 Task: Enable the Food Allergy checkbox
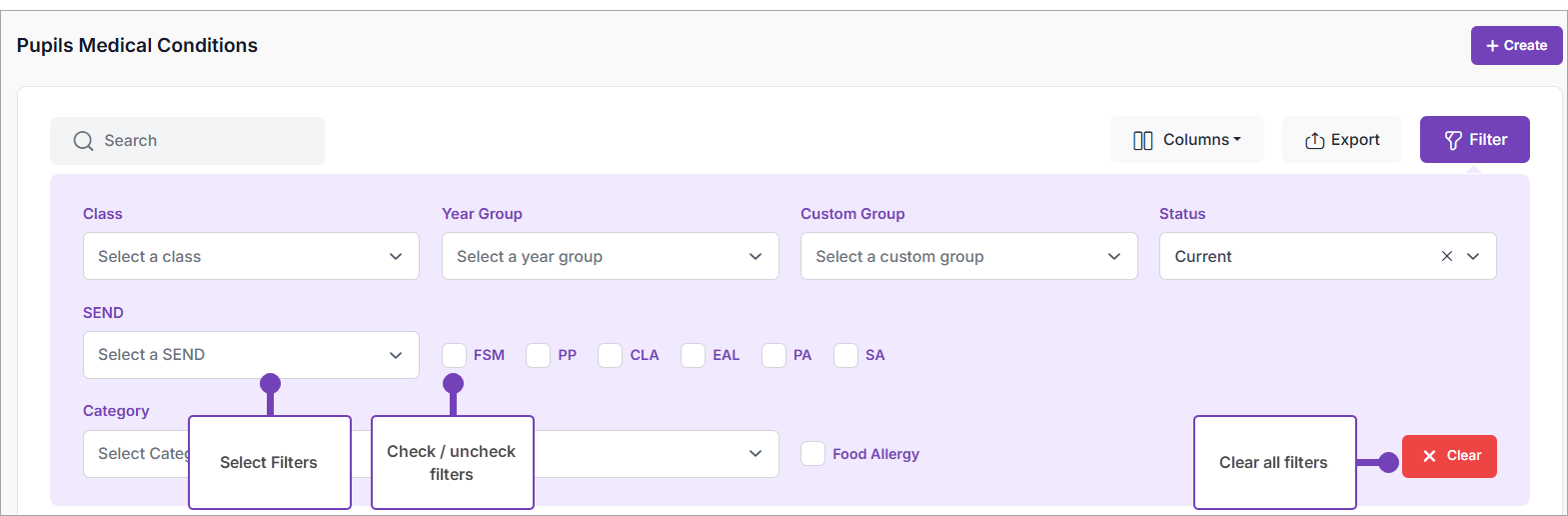[x=813, y=454]
